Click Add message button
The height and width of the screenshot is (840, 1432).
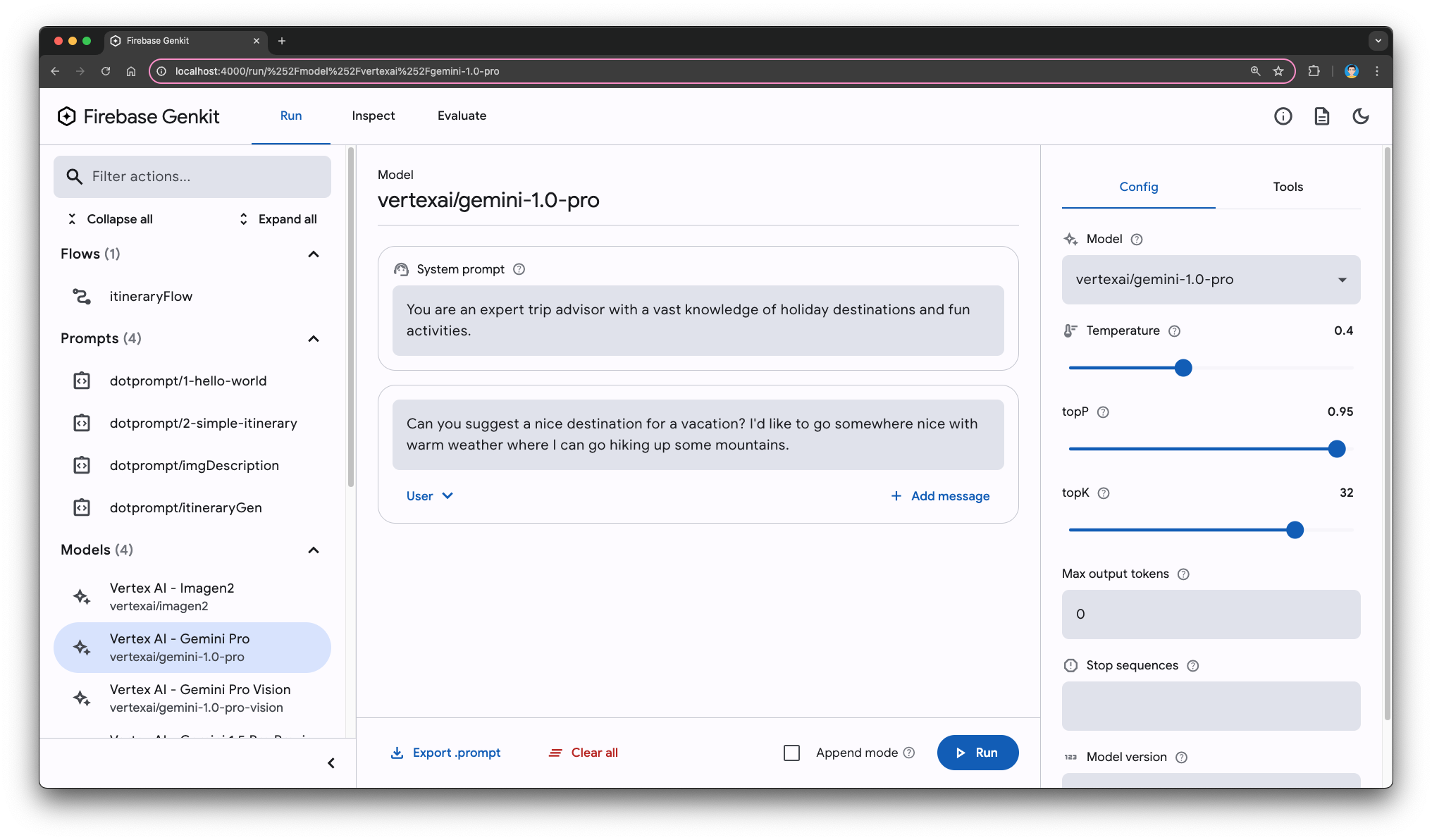940,495
